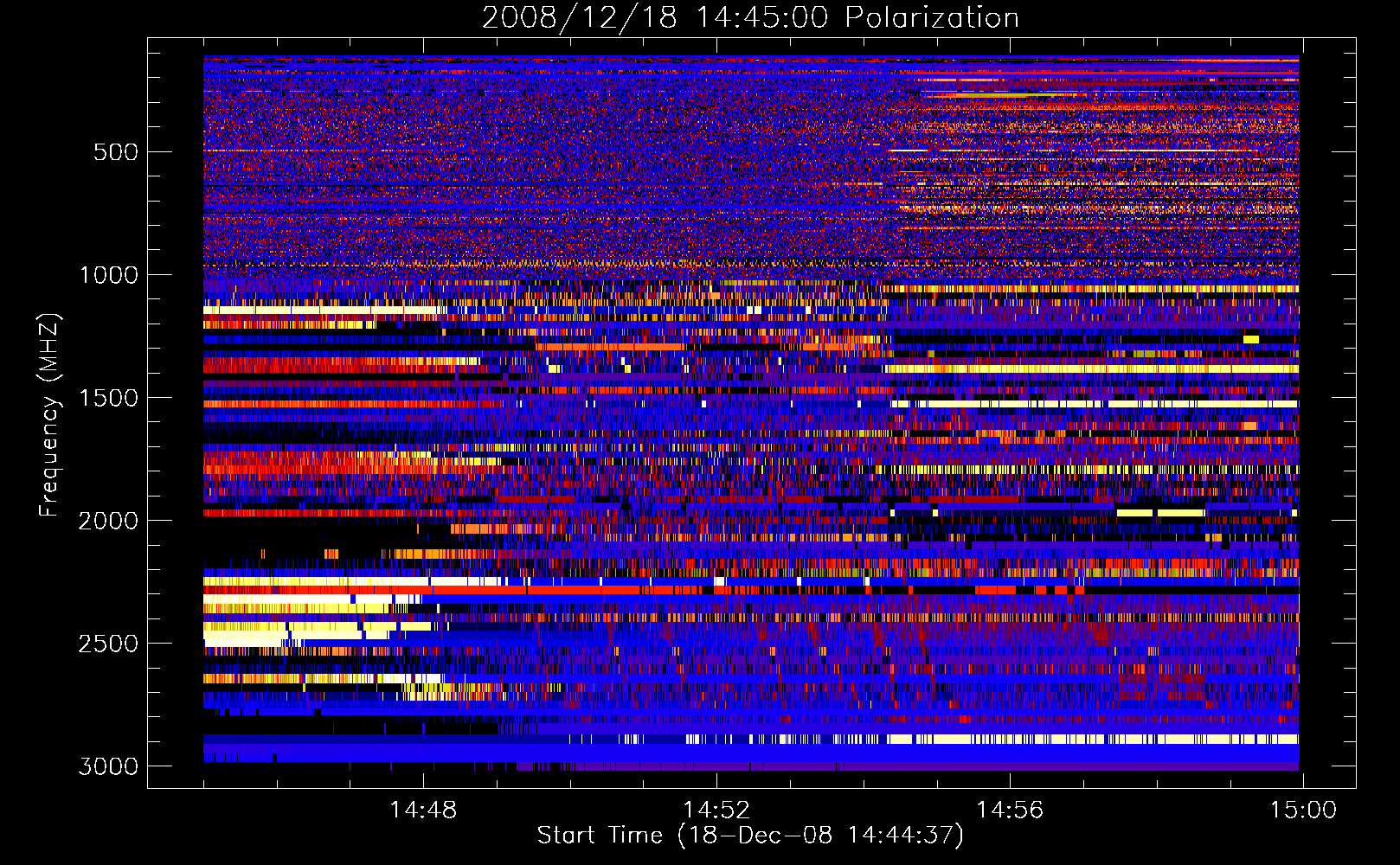Click the 2500 frequency tick label
This screenshot has width=1400, height=865.
tap(108, 644)
